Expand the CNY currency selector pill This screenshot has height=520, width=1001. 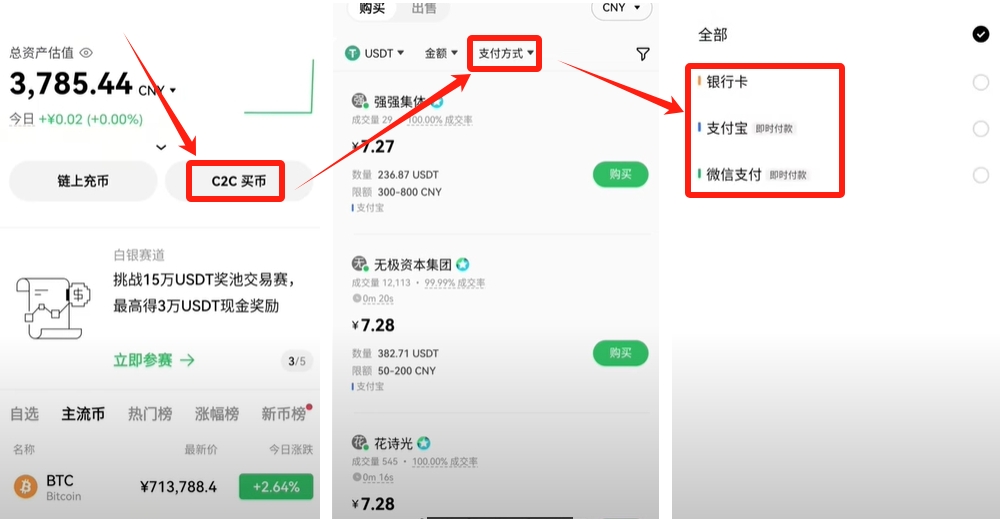point(621,9)
